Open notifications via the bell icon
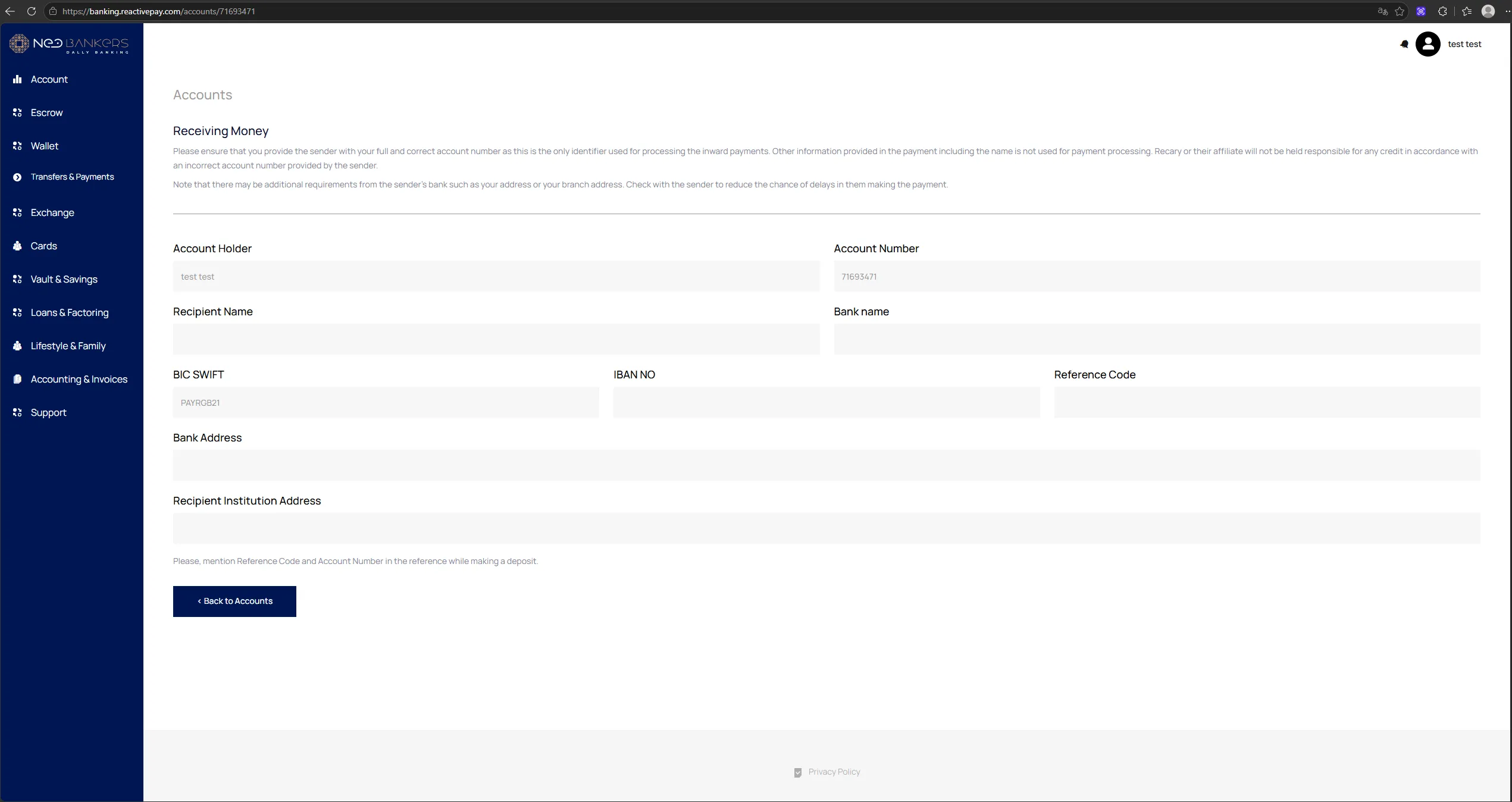1512x802 pixels. coord(1404,44)
